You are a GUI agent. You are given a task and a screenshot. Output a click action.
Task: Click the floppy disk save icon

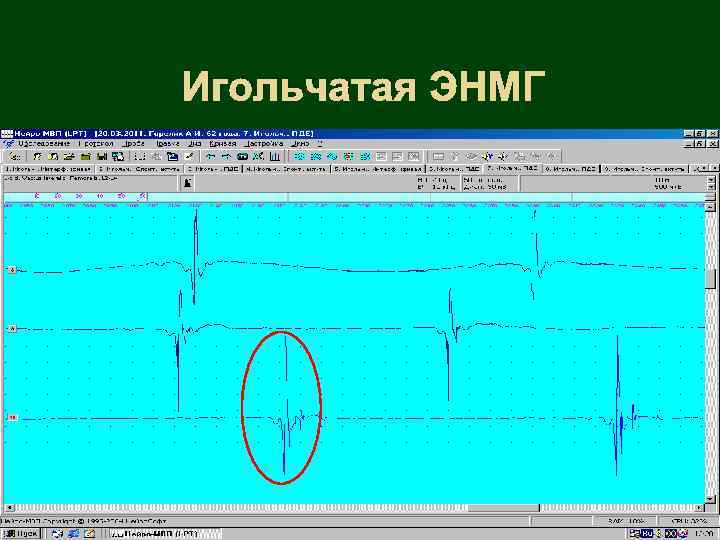(x=101, y=157)
